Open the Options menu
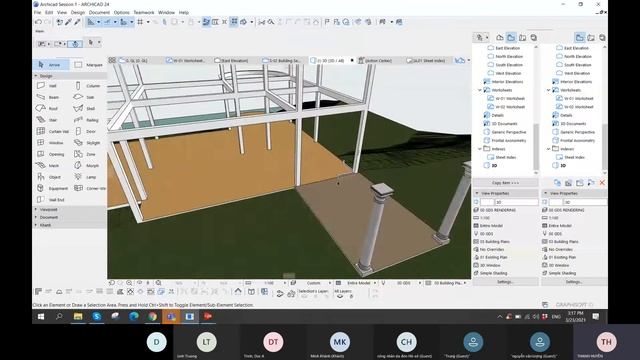640x360 pixels. (x=121, y=13)
